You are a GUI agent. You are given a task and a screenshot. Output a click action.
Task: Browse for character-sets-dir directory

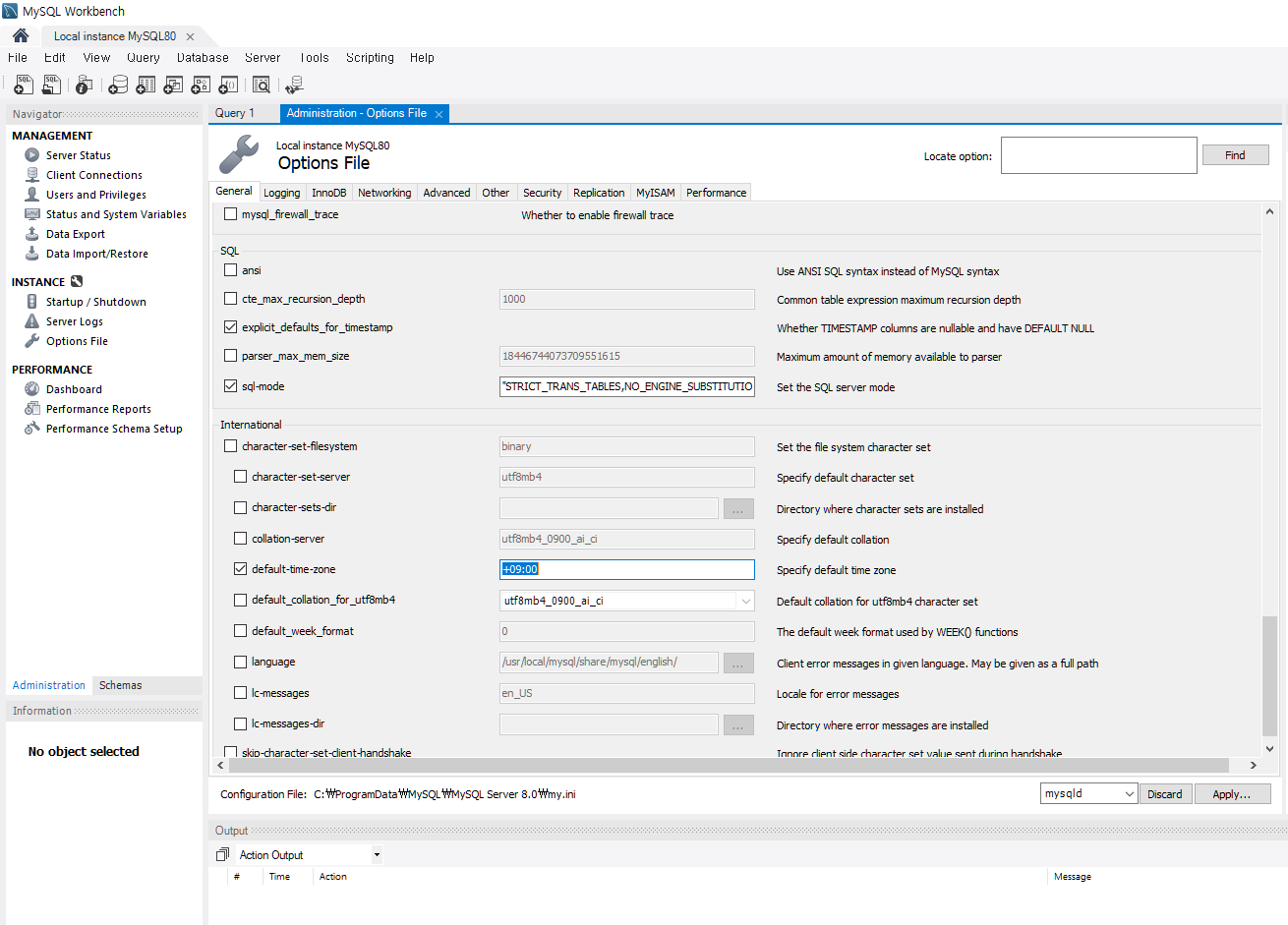[x=738, y=508]
